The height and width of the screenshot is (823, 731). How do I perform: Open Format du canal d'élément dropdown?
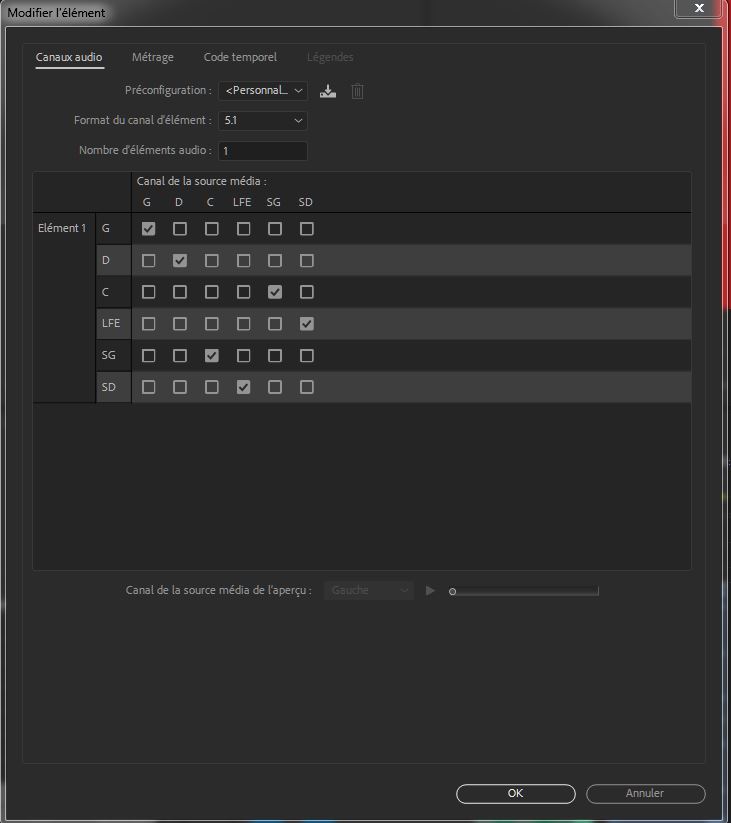click(x=263, y=121)
